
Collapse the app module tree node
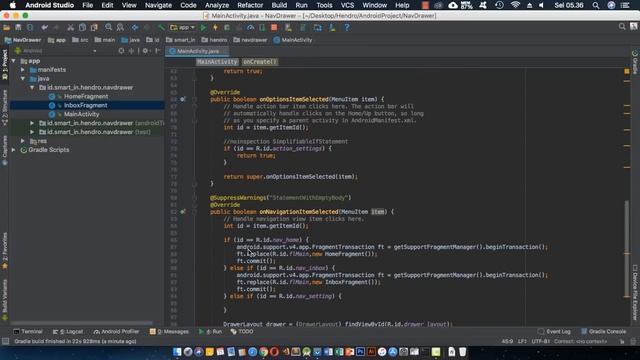click(x=14, y=61)
